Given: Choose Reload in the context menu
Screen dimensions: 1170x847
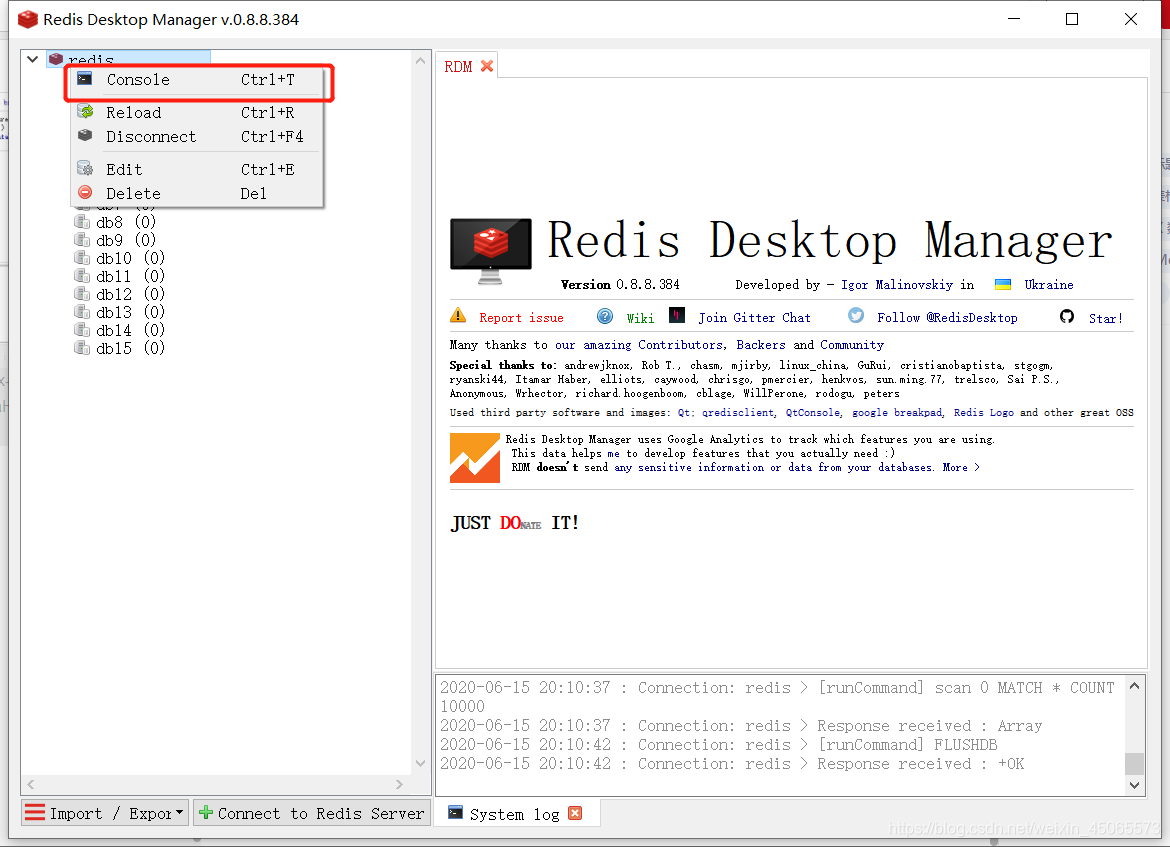Looking at the screenshot, I should [x=198, y=113].
